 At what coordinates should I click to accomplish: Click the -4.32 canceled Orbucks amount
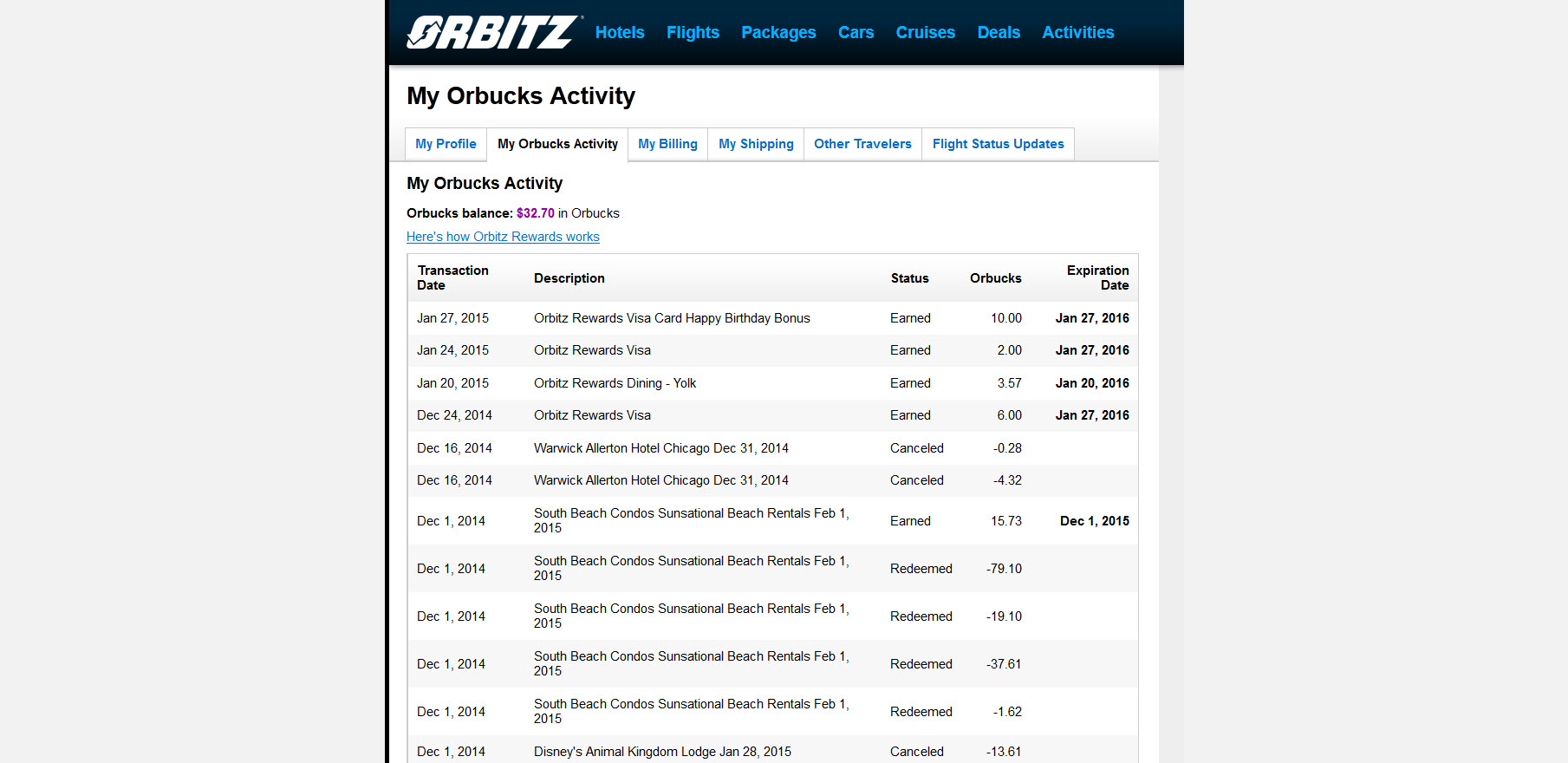(1007, 480)
